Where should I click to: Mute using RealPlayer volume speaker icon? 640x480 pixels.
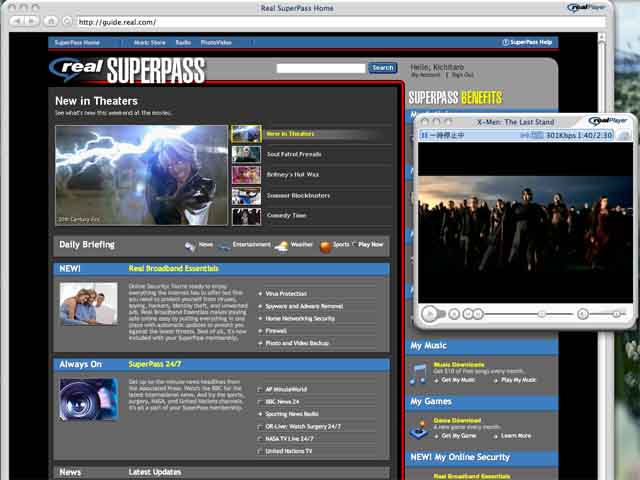[582, 314]
